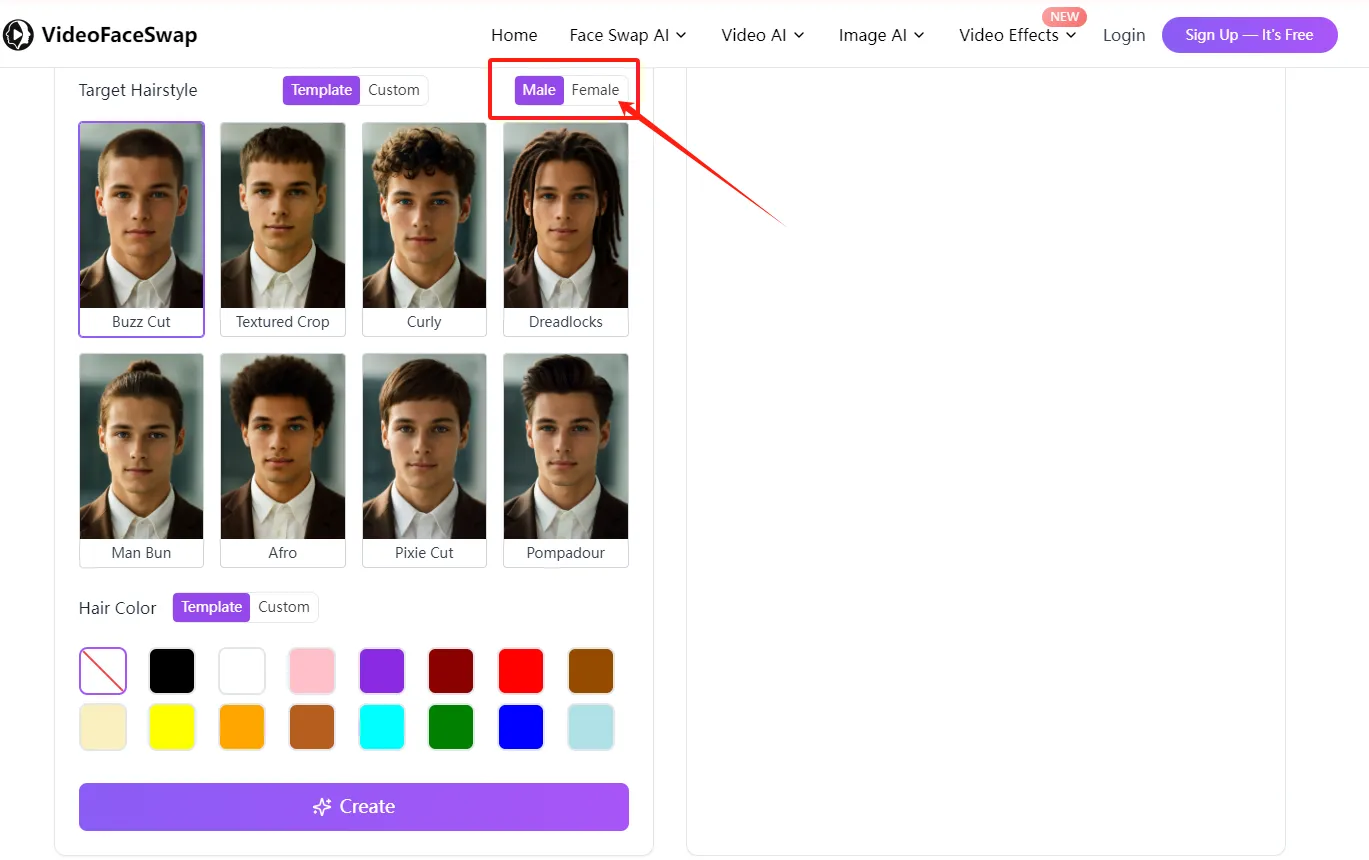The image size is (1369, 860).
Task: Choose the Curly hairstyle
Action: tap(424, 229)
